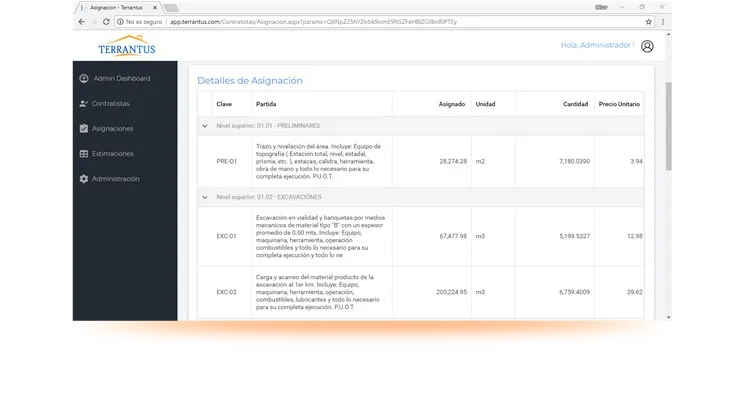743x404 pixels.
Task: Click unit price 12.98
Action: (x=635, y=236)
